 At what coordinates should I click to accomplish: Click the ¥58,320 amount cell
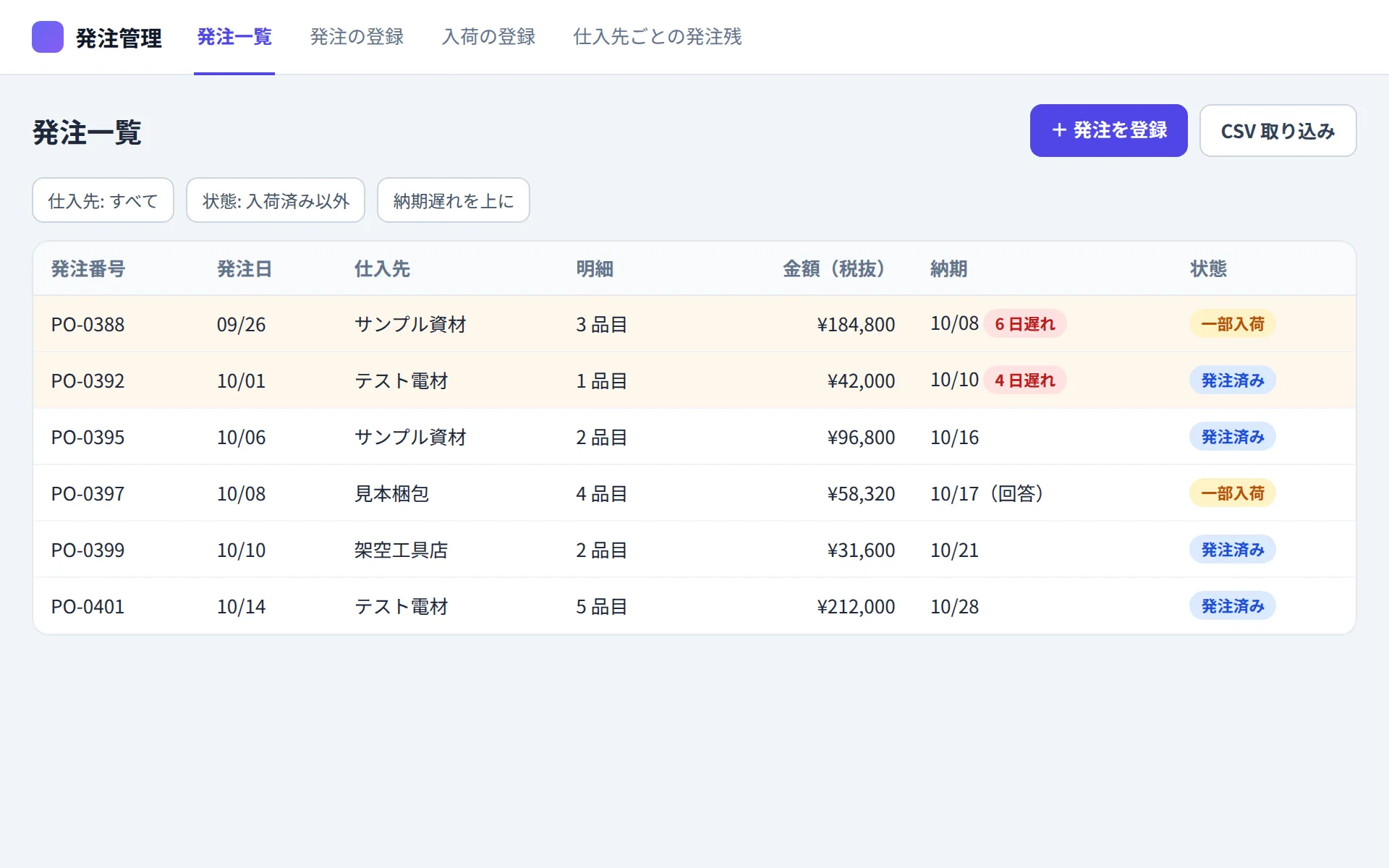[861, 493]
